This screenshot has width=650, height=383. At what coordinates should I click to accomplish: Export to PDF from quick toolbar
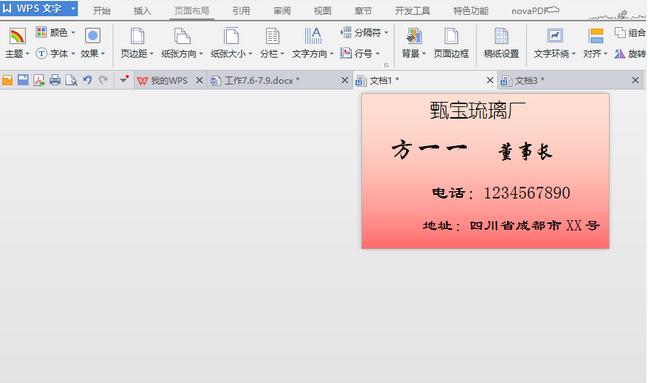tap(39, 80)
